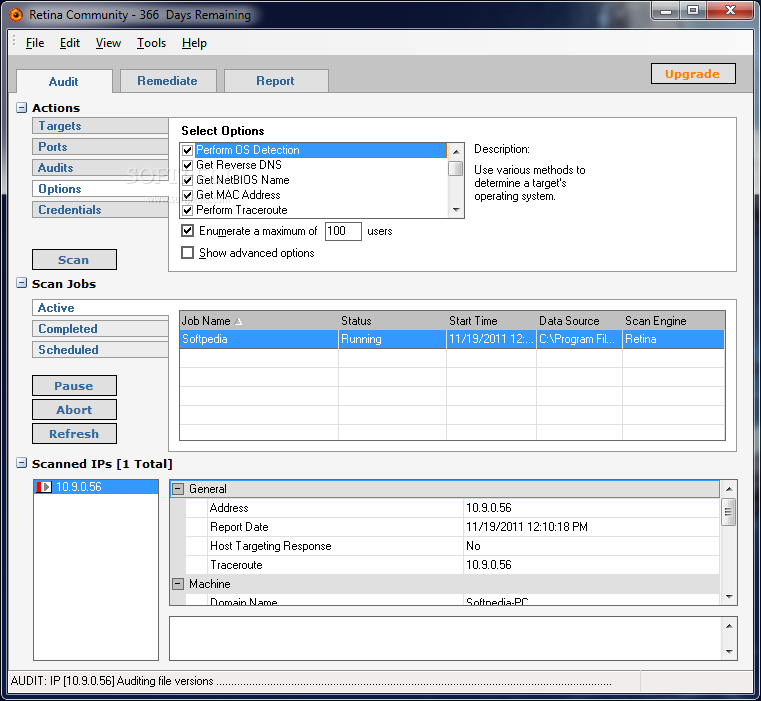Open the Tools menu

pos(151,43)
